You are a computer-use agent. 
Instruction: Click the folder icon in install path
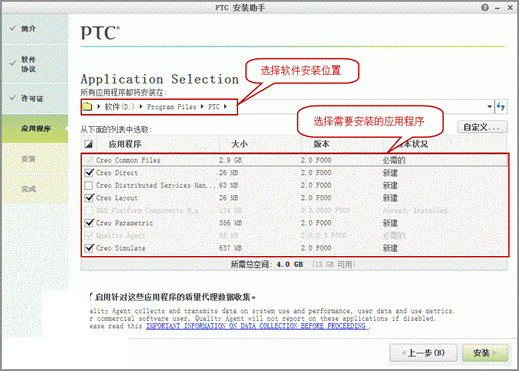coord(87,107)
